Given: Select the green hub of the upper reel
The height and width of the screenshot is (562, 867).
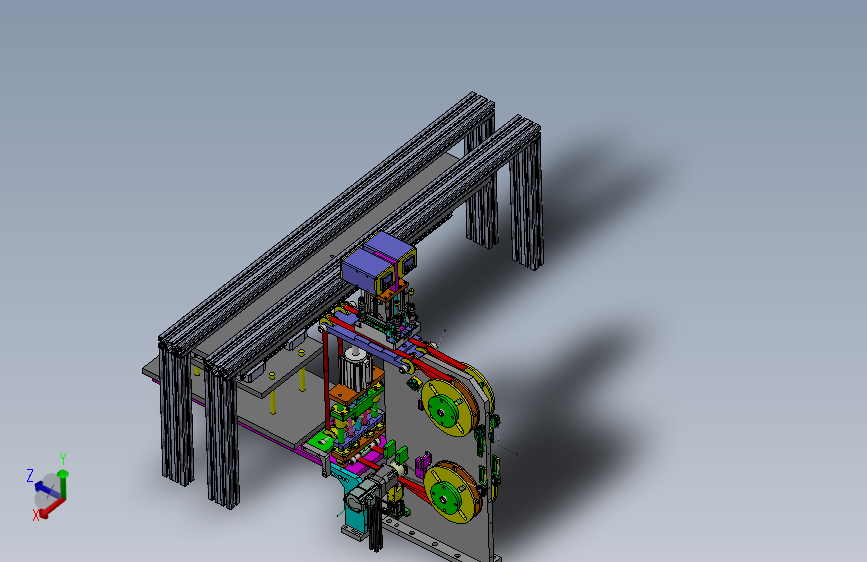Looking at the screenshot, I should [x=443, y=409].
